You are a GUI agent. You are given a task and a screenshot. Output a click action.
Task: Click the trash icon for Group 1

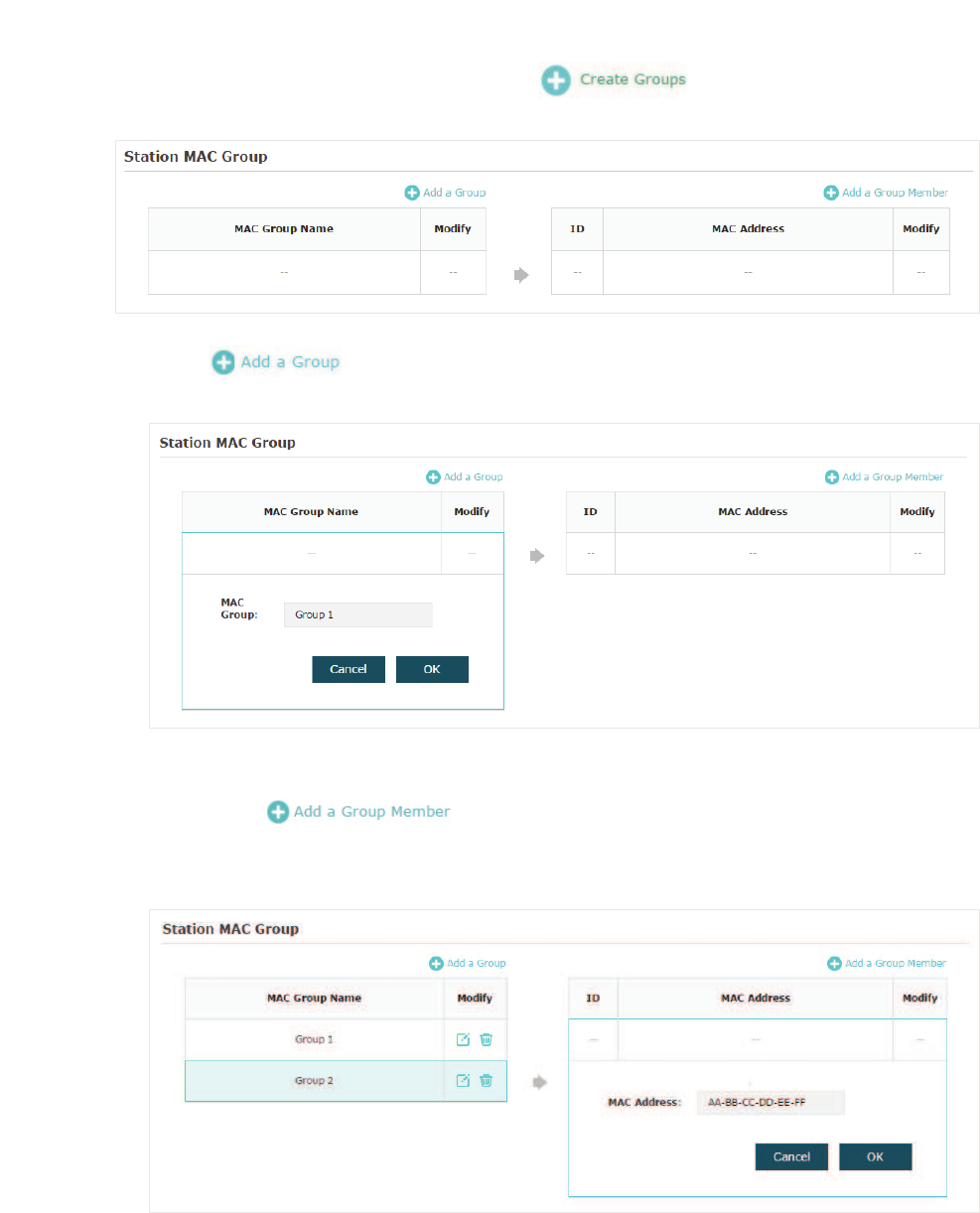(487, 1039)
